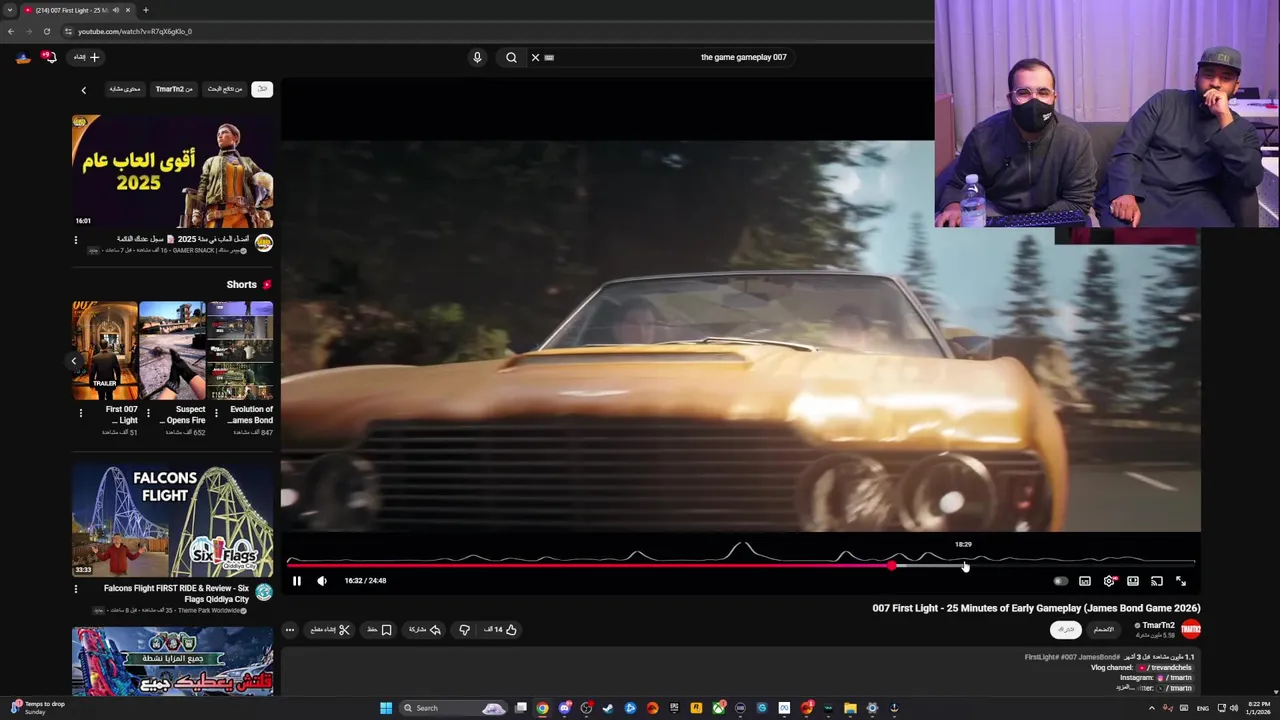The image size is (1280, 720).
Task: Seek the red progress bar handle
Action: point(891,566)
